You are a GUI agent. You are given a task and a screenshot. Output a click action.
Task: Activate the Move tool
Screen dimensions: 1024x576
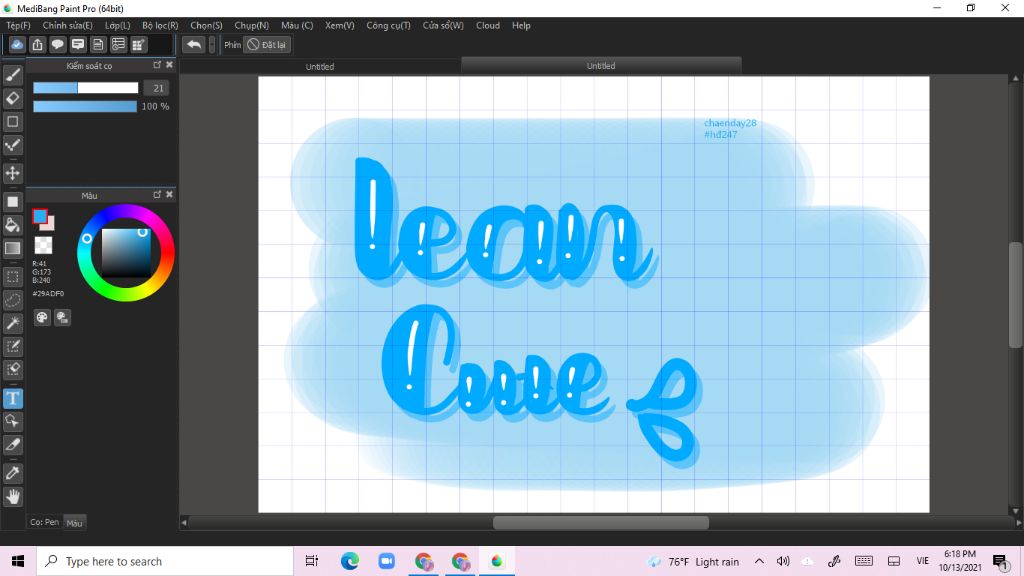pos(12,173)
